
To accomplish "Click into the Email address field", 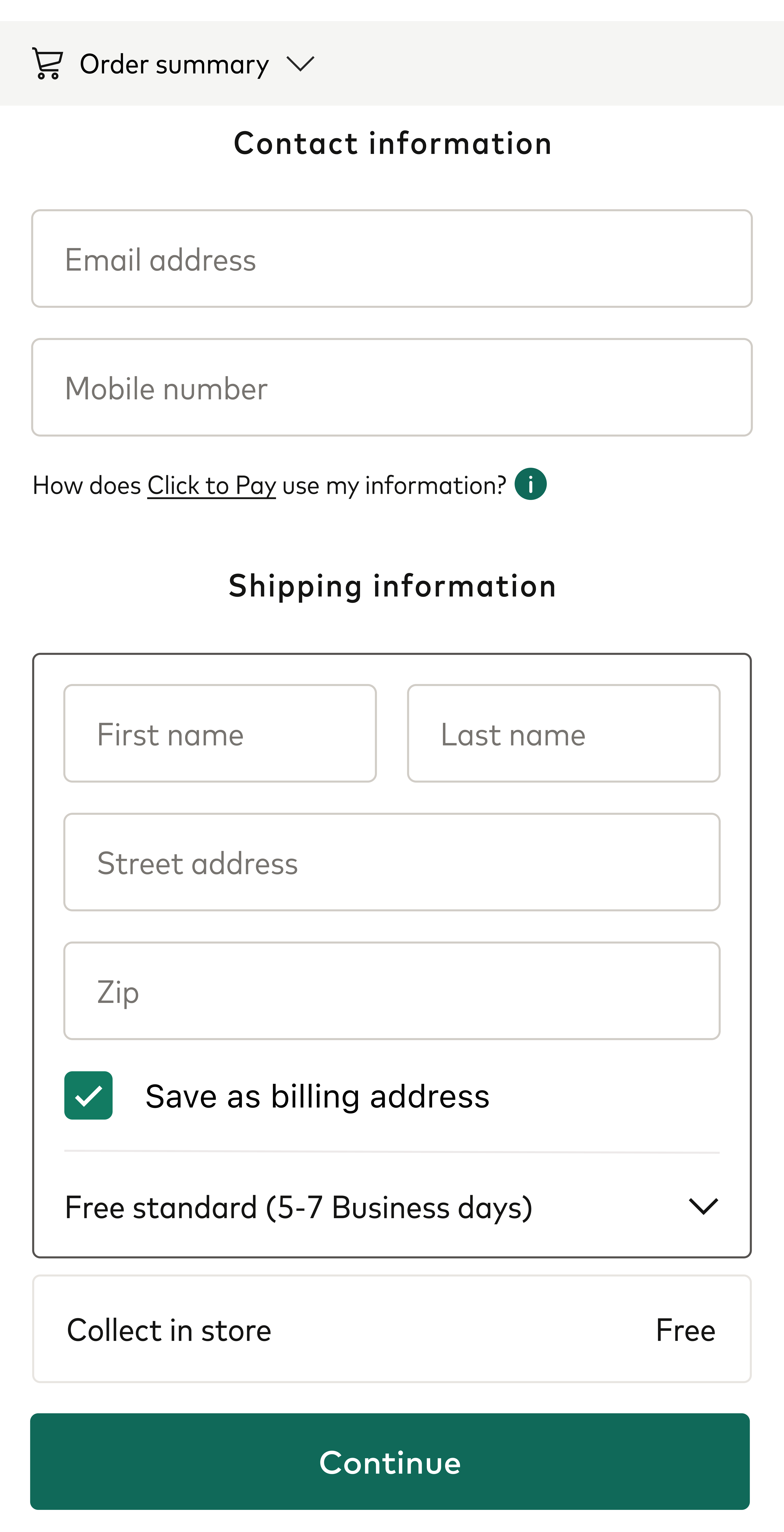I will coord(392,259).
